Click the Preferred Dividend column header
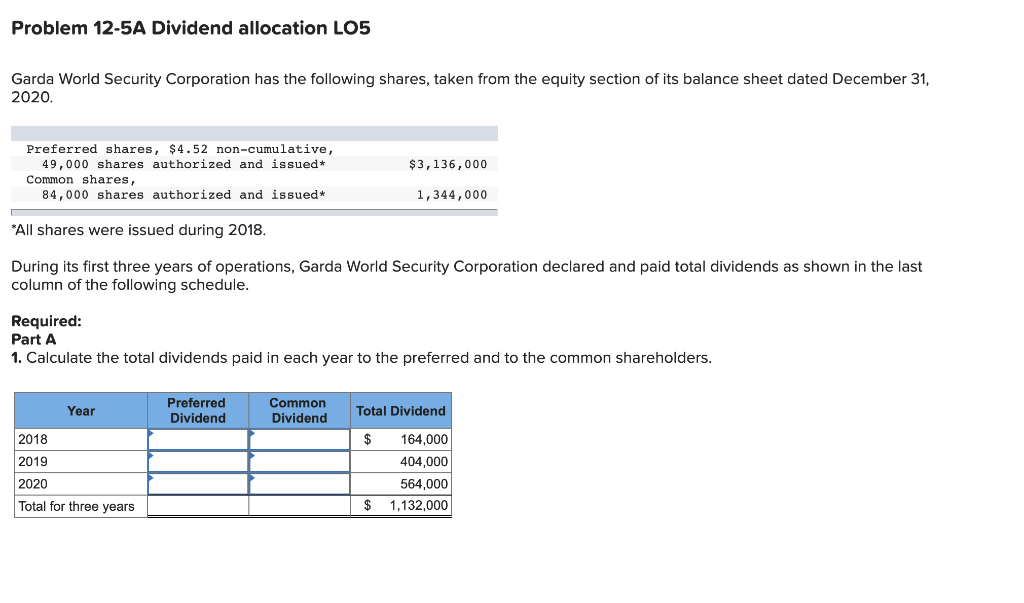The image size is (1024, 603). 198,411
